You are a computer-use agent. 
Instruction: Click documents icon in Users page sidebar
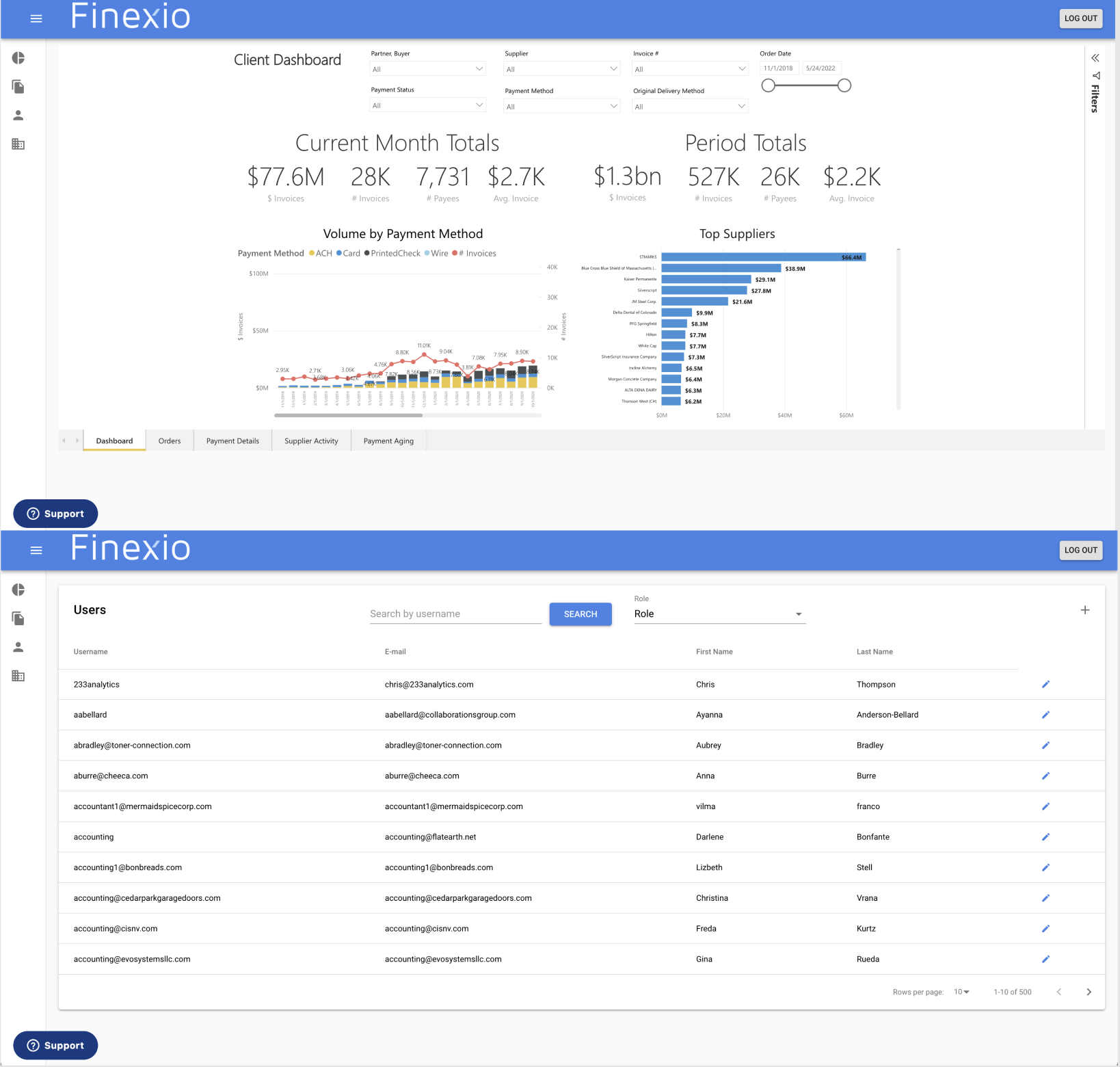pyautogui.click(x=18, y=618)
